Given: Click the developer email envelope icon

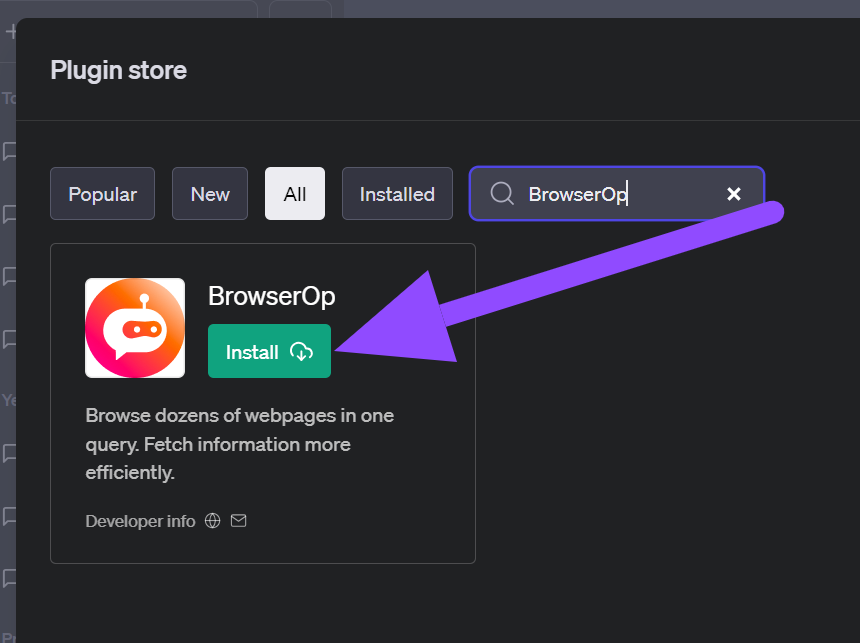Looking at the screenshot, I should coord(238,521).
